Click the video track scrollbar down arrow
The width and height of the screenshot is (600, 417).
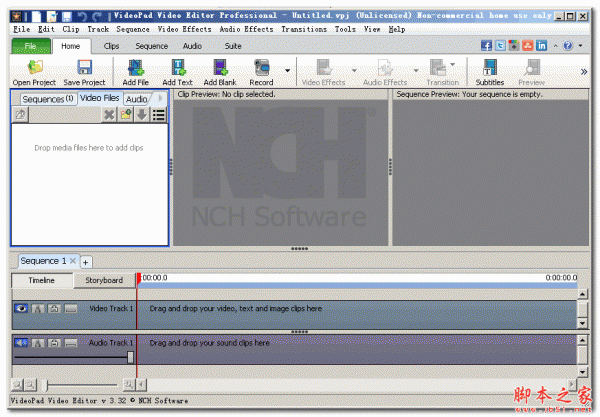[x=582, y=323]
